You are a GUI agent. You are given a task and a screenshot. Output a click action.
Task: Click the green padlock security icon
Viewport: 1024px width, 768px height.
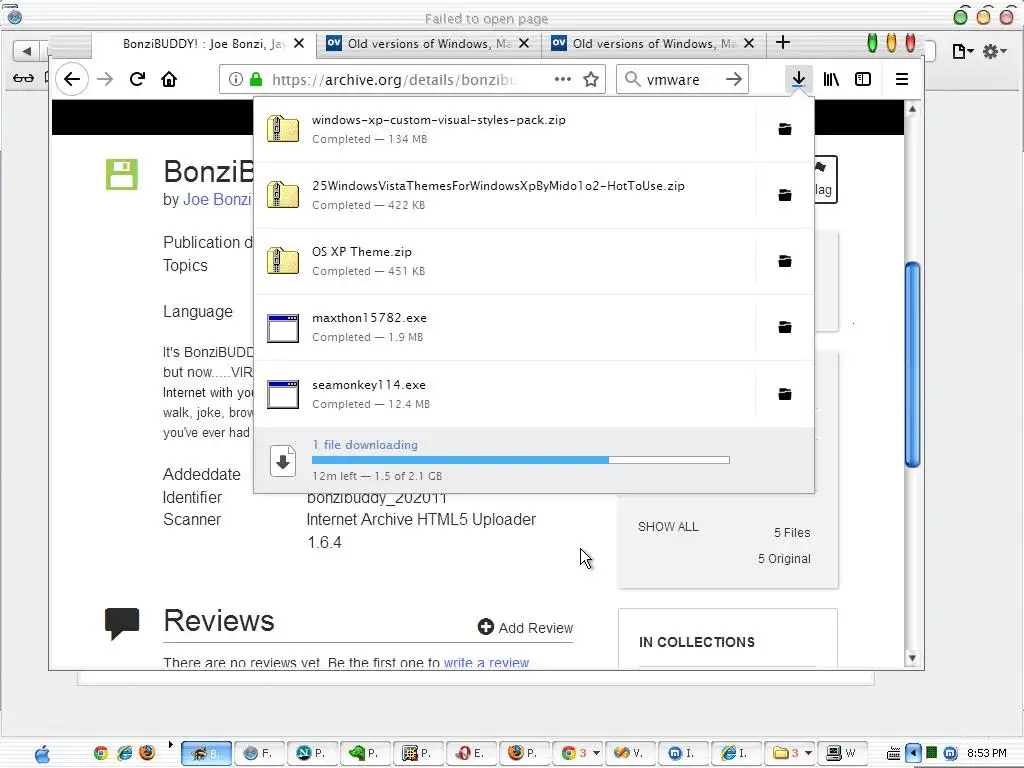point(256,80)
